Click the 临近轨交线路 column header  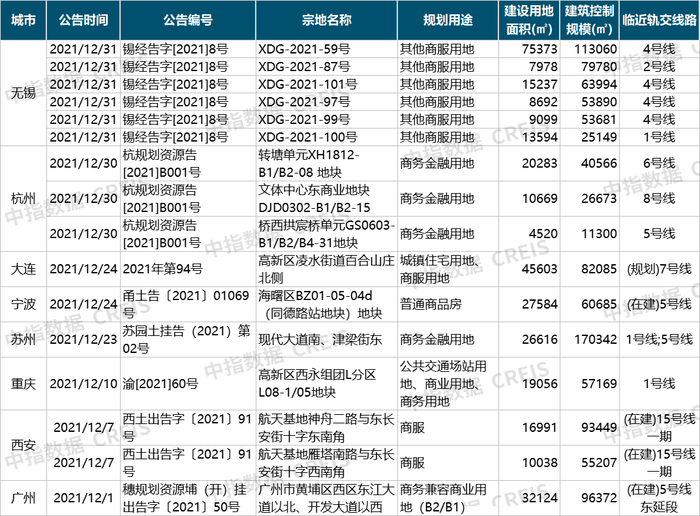(659, 20)
